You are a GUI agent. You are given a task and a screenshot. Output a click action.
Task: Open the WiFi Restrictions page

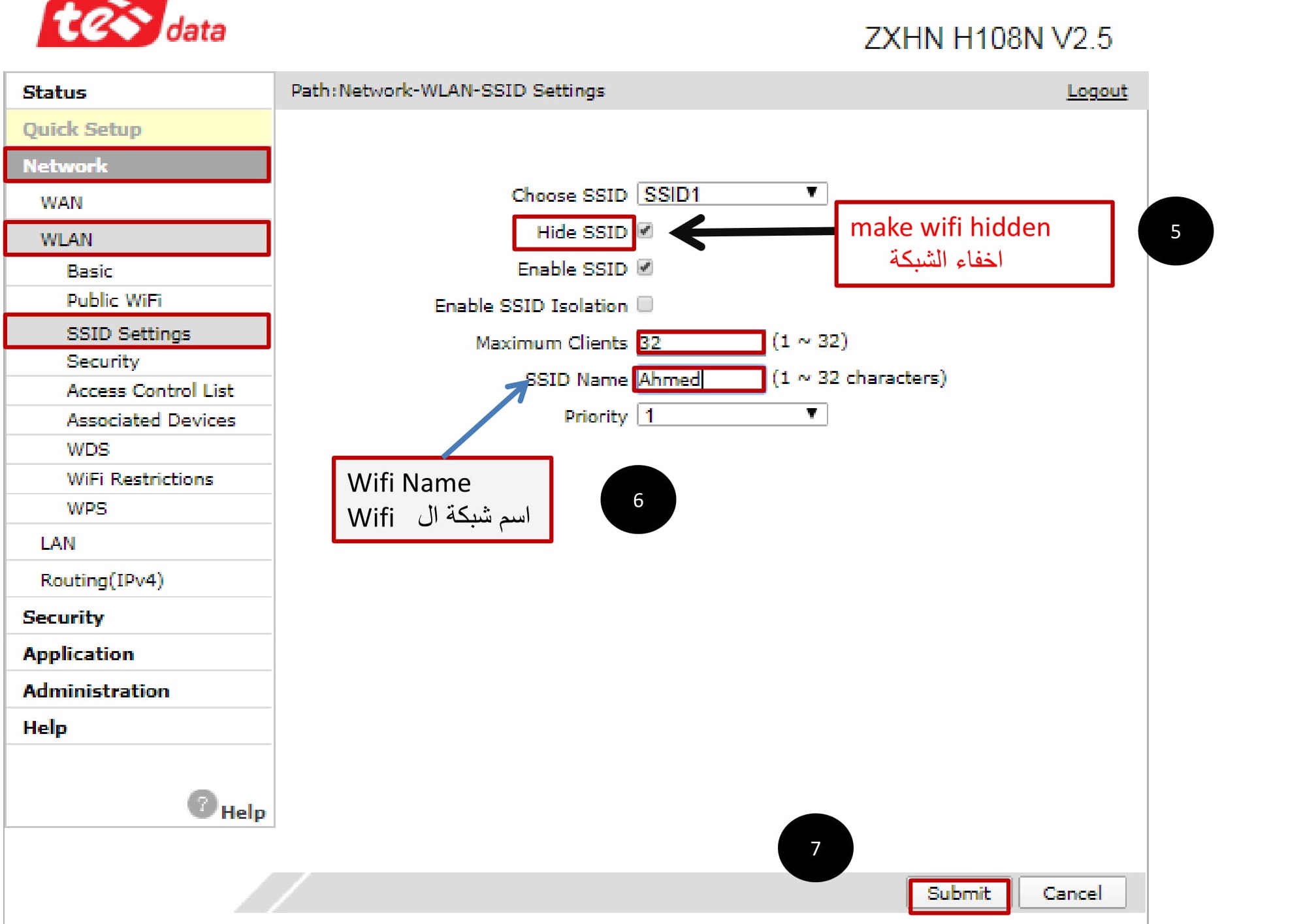pyautogui.click(x=138, y=479)
